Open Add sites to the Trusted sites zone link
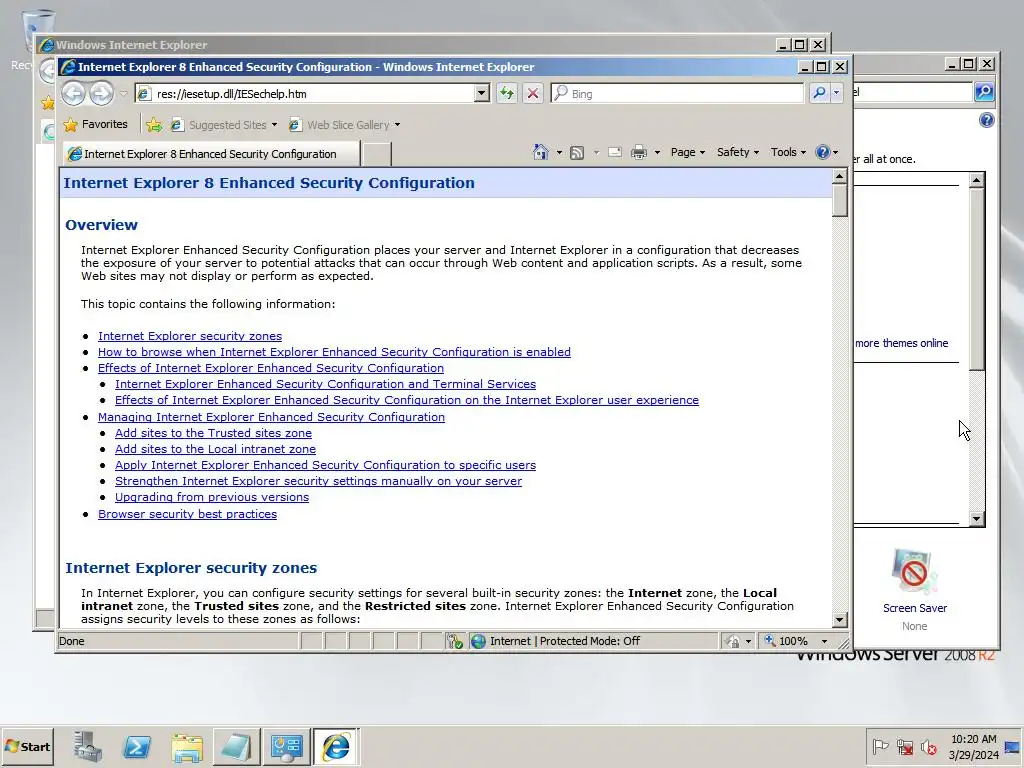The image size is (1024, 768). click(x=214, y=433)
